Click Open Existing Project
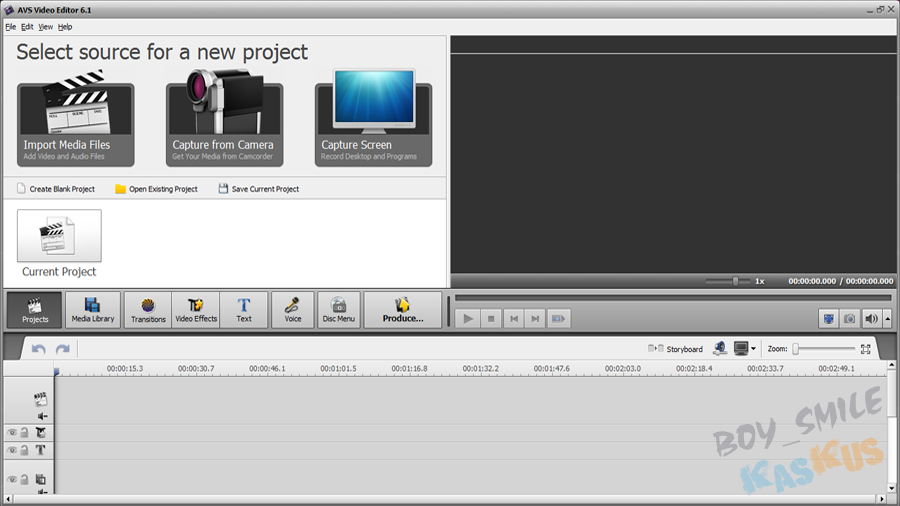 click(156, 189)
